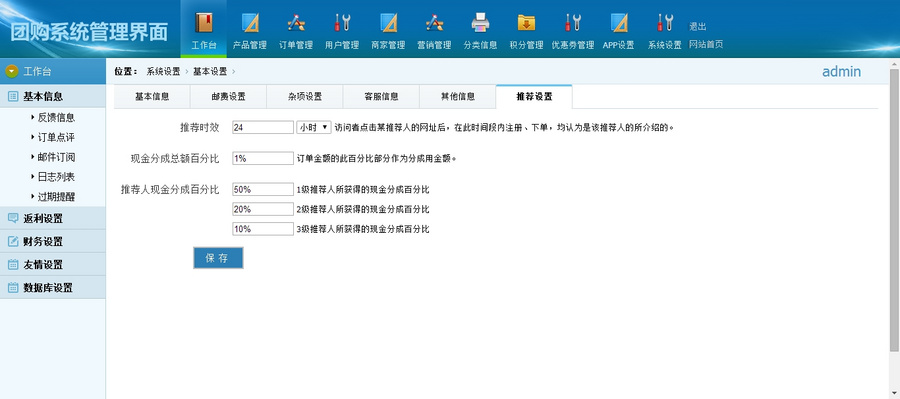Click the 返利设置 chat bubble icon
Screen dimensions: 900x399
13,218
